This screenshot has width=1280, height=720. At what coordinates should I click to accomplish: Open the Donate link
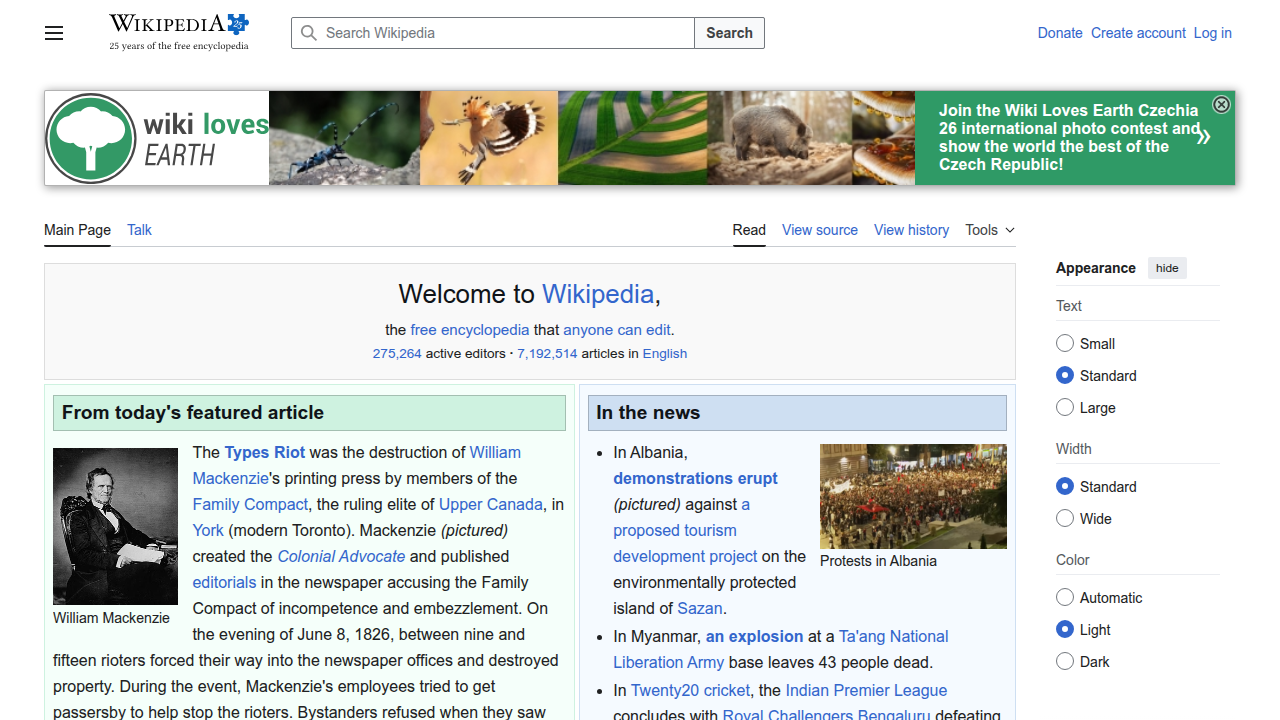pyautogui.click(x=1060, y=33)
